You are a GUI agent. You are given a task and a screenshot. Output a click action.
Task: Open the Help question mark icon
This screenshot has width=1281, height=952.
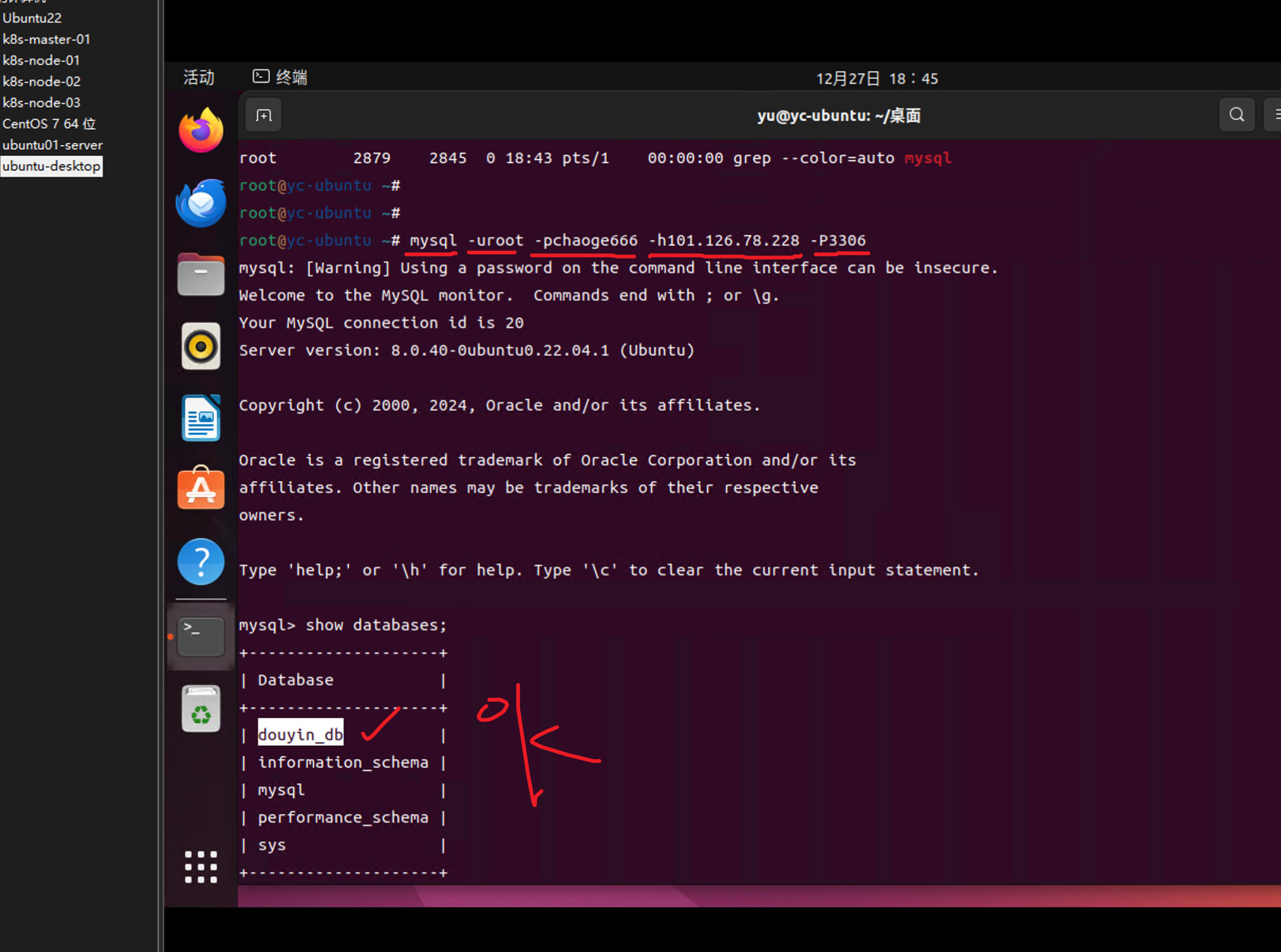[200, 561]
